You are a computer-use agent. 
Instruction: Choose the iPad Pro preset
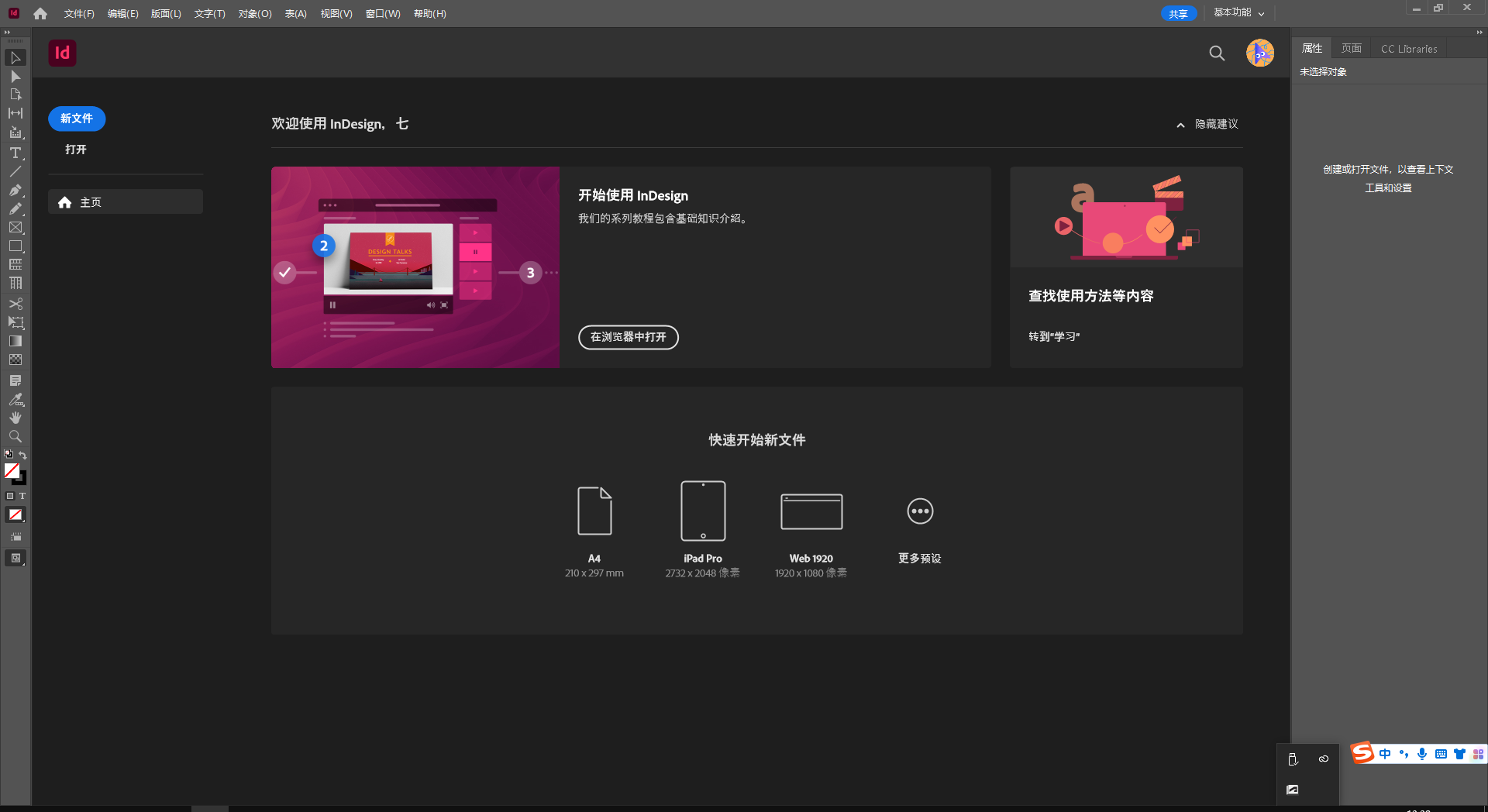coord(703,529)
